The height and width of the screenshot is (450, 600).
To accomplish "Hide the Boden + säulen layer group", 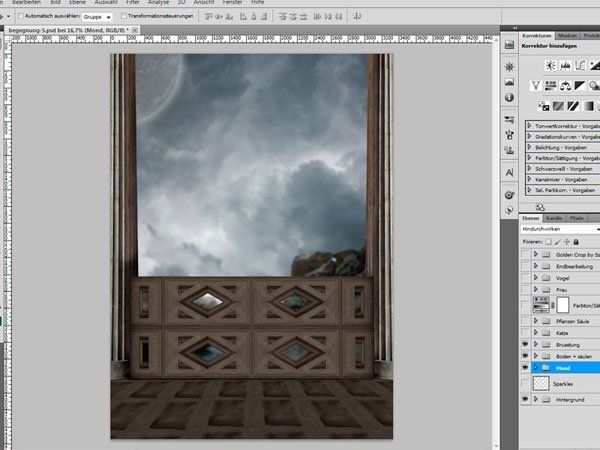I will (525, 356).
